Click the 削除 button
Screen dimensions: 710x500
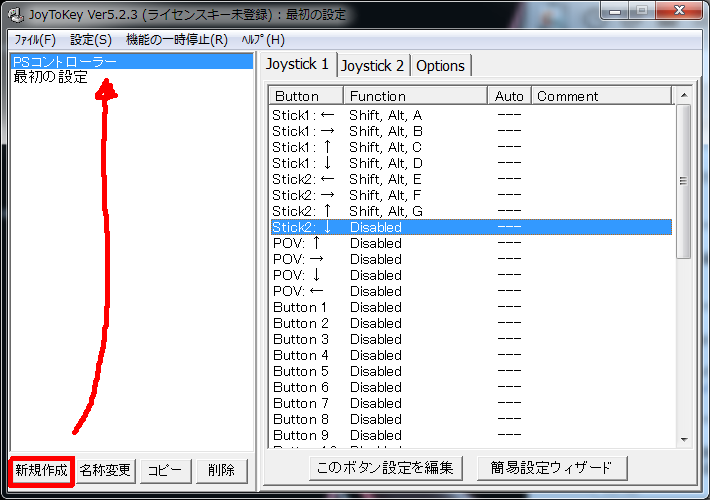tap(221, 471)
